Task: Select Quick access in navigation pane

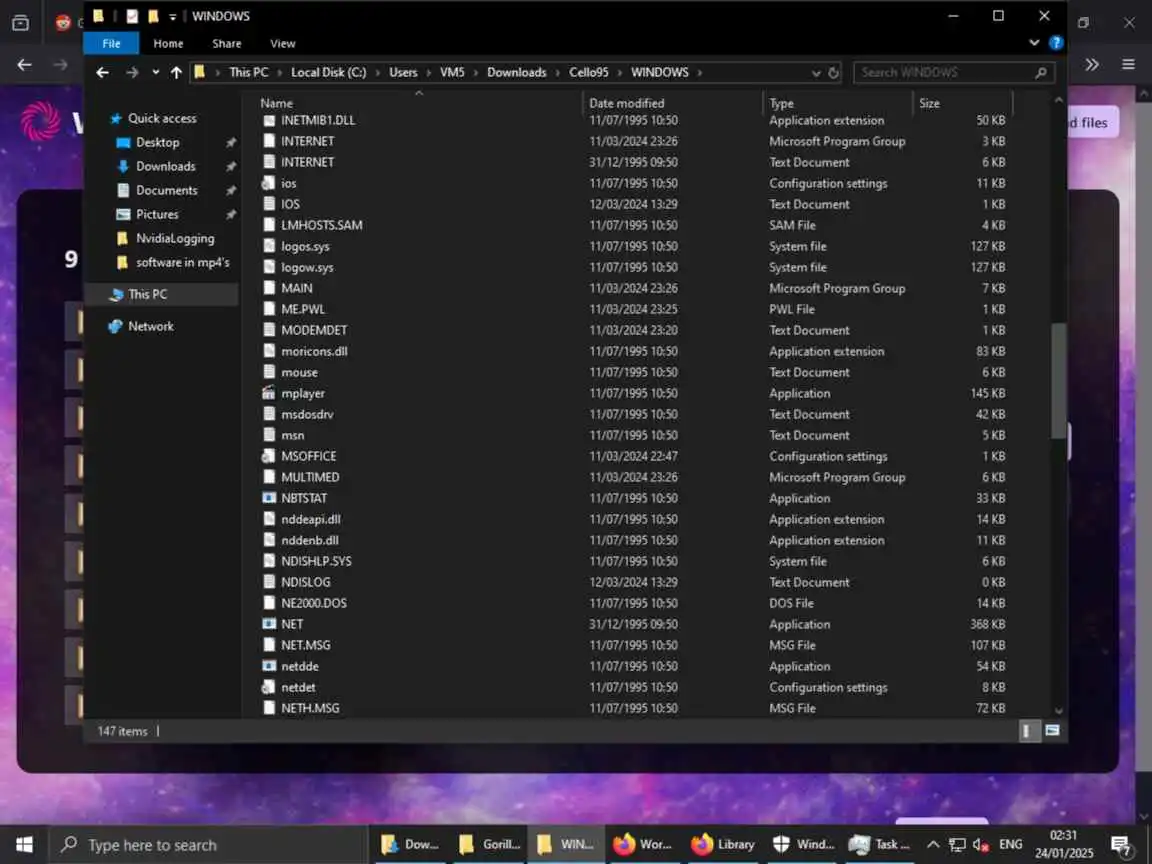Action: click(162, 118)
